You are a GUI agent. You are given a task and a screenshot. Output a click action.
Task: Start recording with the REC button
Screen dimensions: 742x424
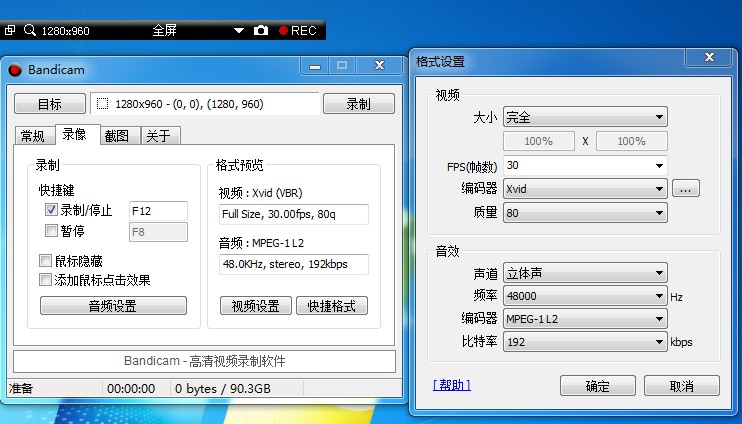297,30
